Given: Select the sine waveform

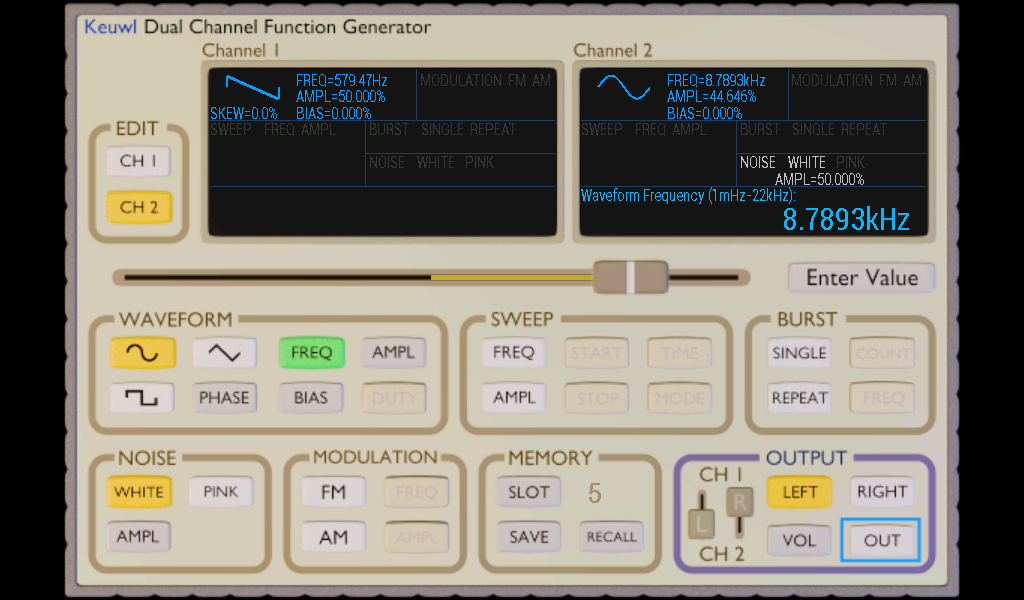Looking at the screenshot, I should 141,352.
